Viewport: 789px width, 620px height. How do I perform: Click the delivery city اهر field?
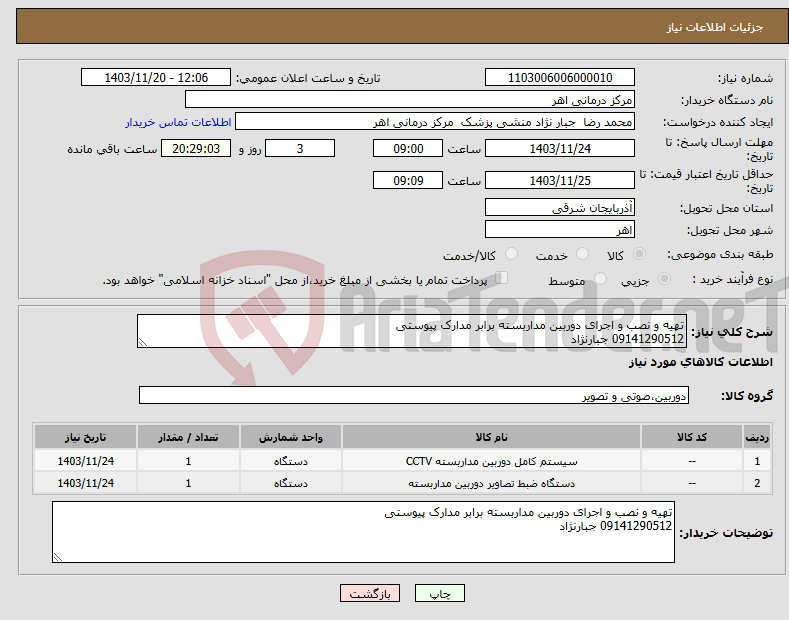[560, 229]
